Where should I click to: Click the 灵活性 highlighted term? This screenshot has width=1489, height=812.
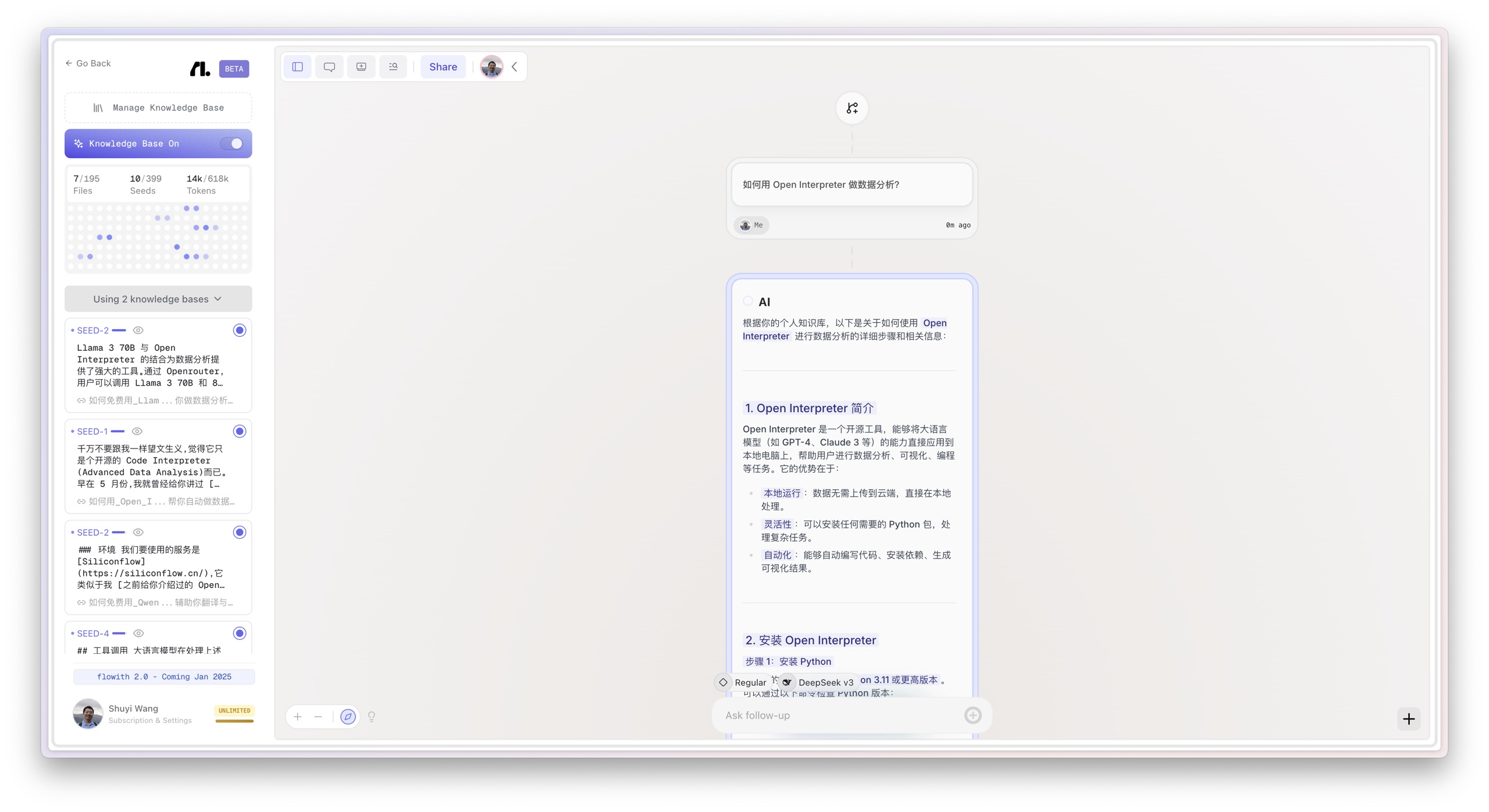pyautogui.click(x=777, y=525)
